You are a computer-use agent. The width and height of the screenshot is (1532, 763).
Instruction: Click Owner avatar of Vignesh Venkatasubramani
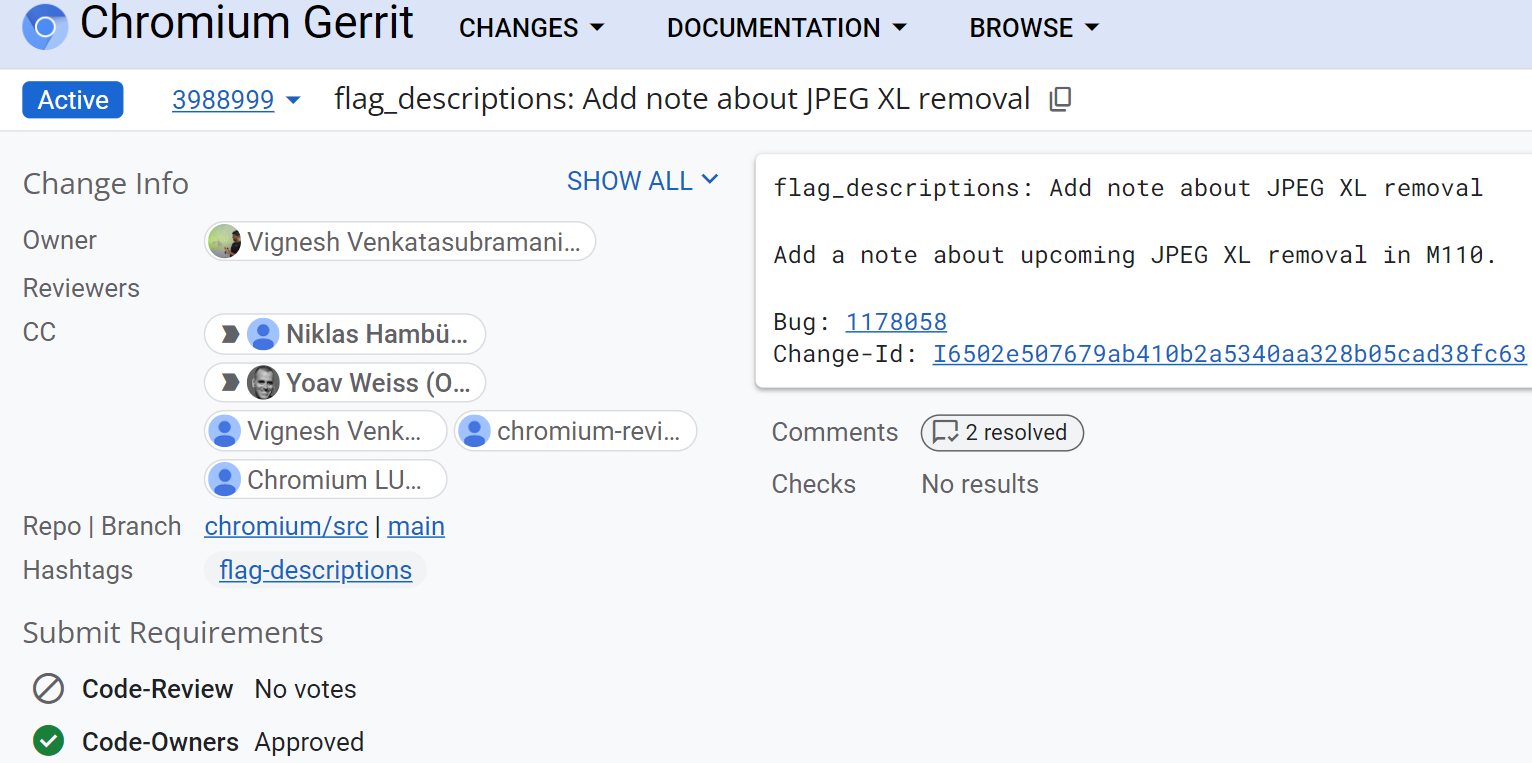(225, 241)
